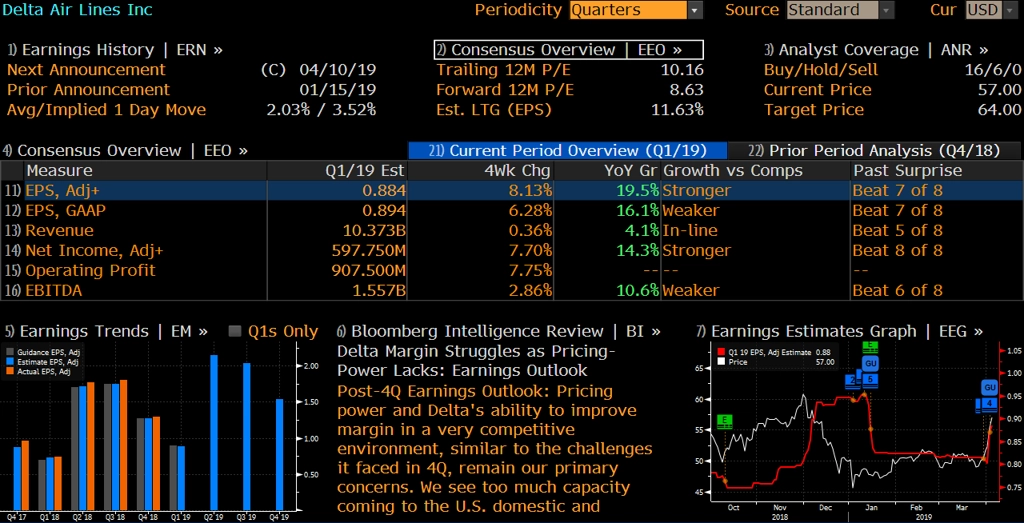The image size is (1024, 523).
Task: Click Revenue 'Beat 5 of 8' surprise
Action: pyautogui.click(x=897, y=230)
